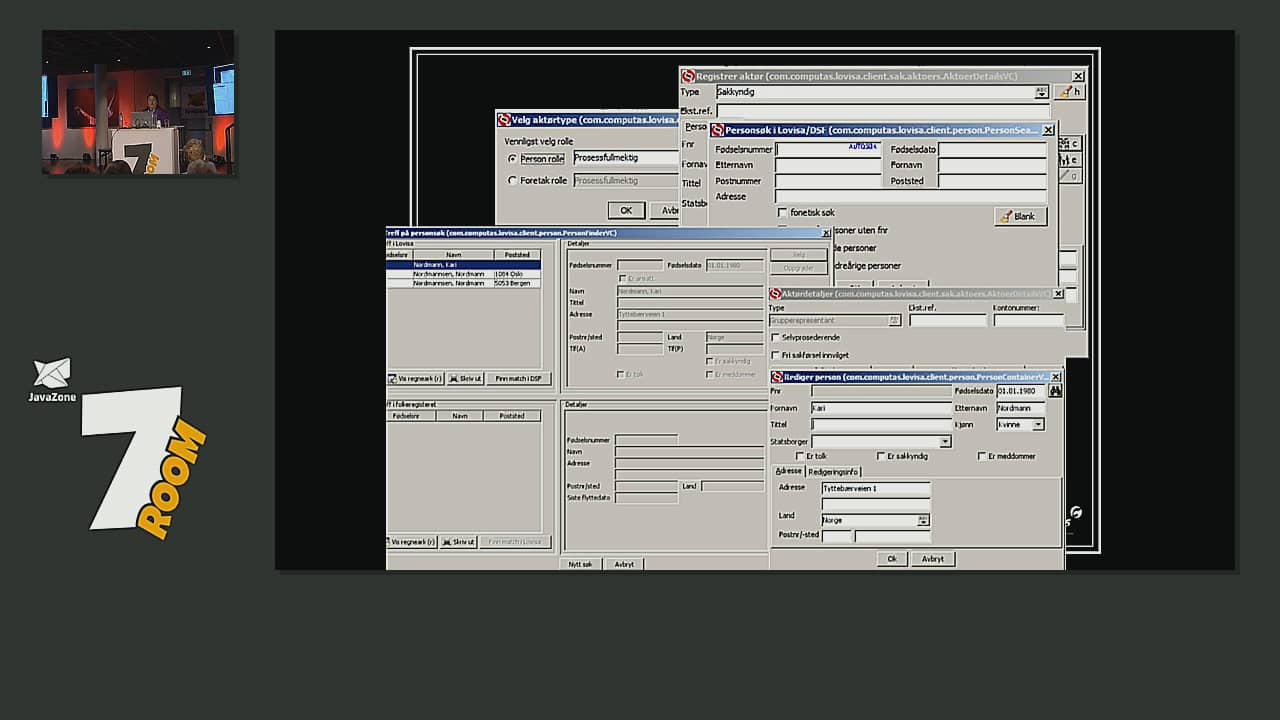Click the Lovisa logo icon in Personsøk title bar
1280x720 pixels.
(716, 130)
